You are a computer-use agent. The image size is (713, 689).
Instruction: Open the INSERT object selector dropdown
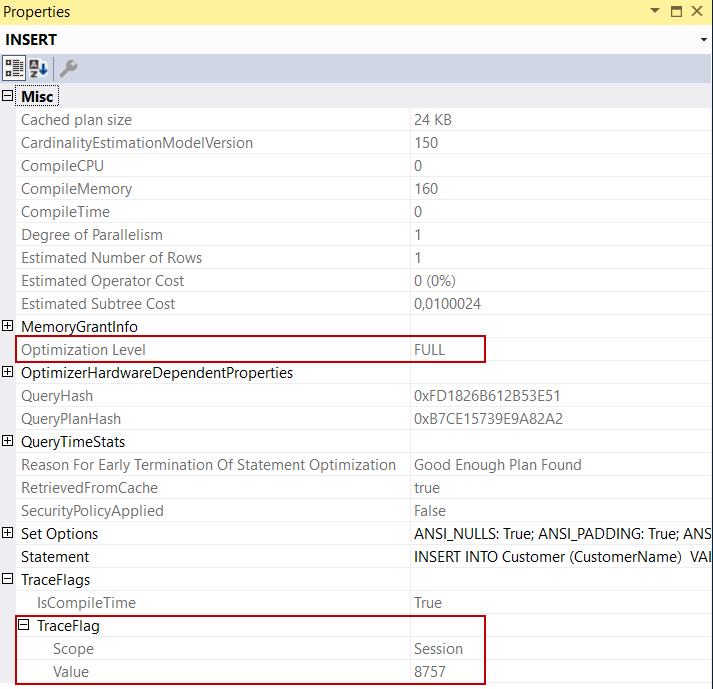click(x=703, y=40)
